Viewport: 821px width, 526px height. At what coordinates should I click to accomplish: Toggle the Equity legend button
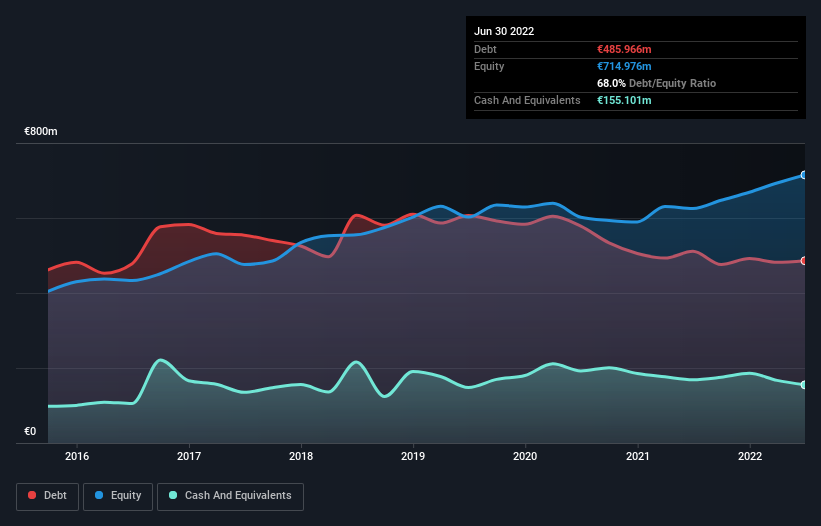tap(118, 496)
